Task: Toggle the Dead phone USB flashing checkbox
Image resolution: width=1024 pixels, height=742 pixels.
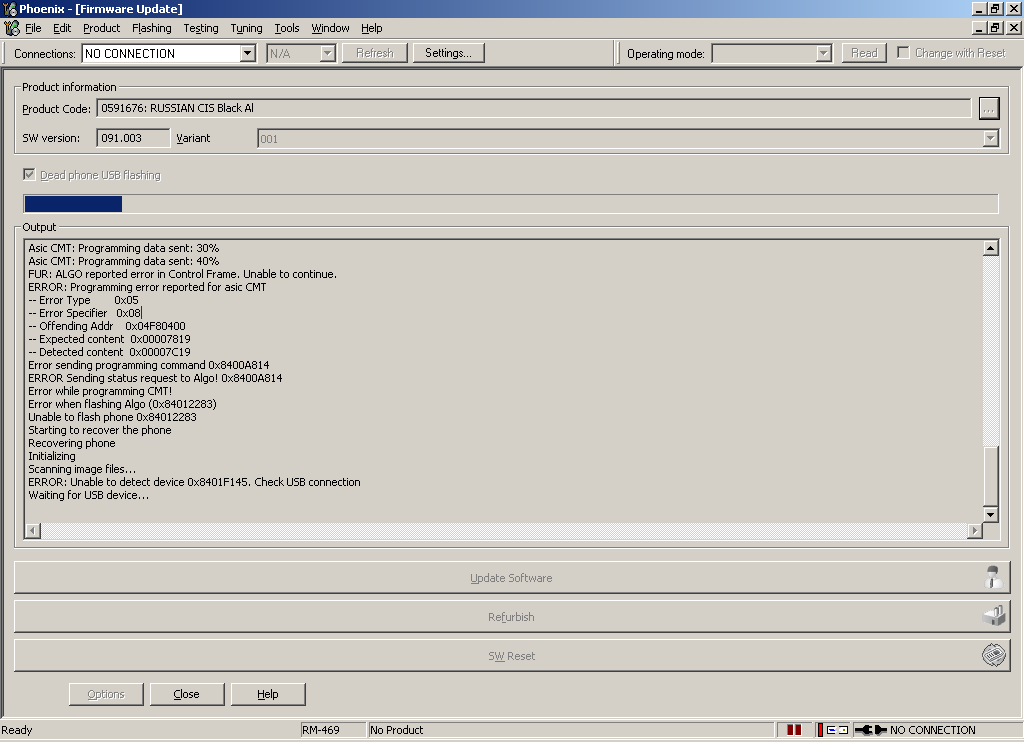Action: tap(29, 174)
